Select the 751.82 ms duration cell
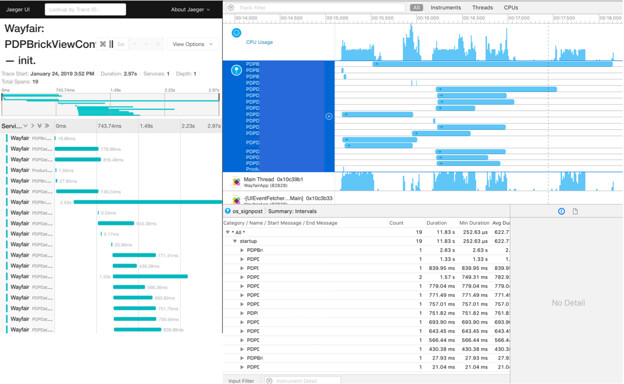624x384 pixels. point(441,313)
